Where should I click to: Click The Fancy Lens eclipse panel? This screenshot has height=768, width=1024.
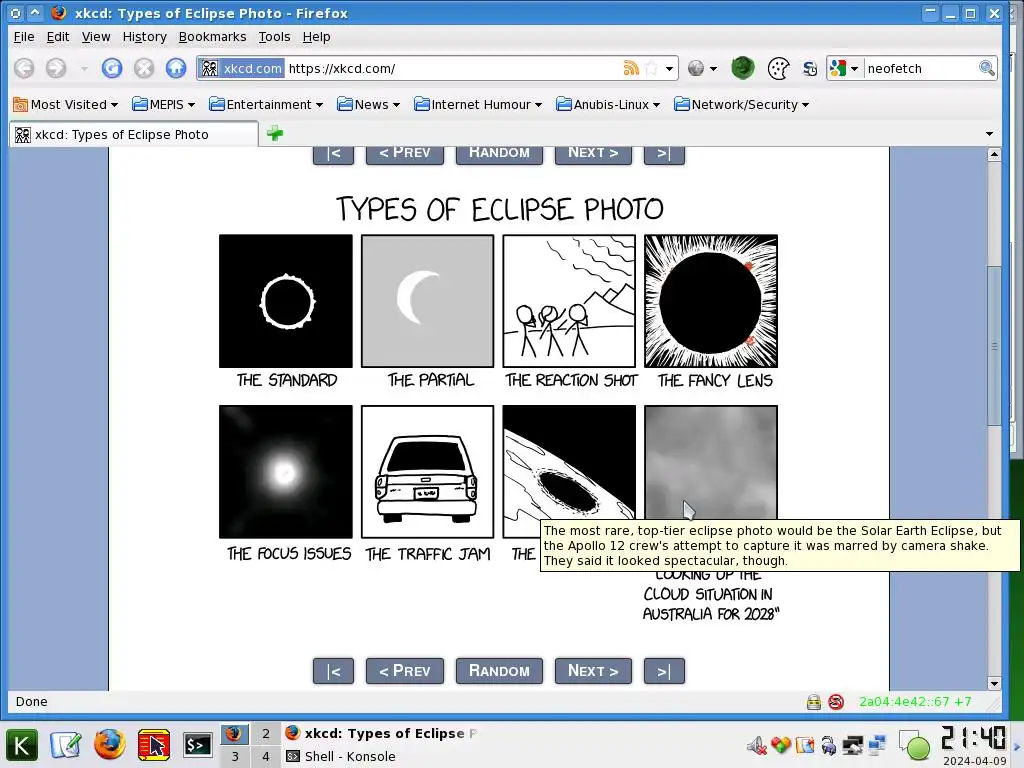point(711,301)
